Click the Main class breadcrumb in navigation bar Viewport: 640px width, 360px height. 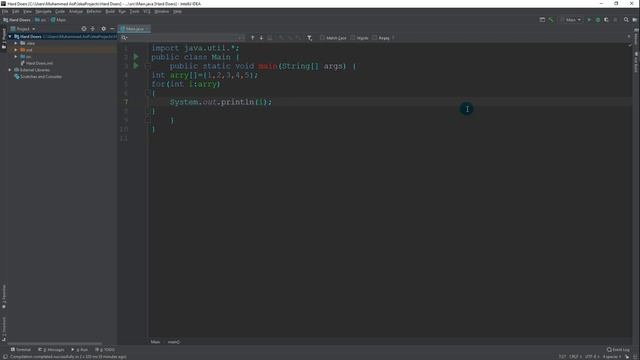(x=59, y=20)
